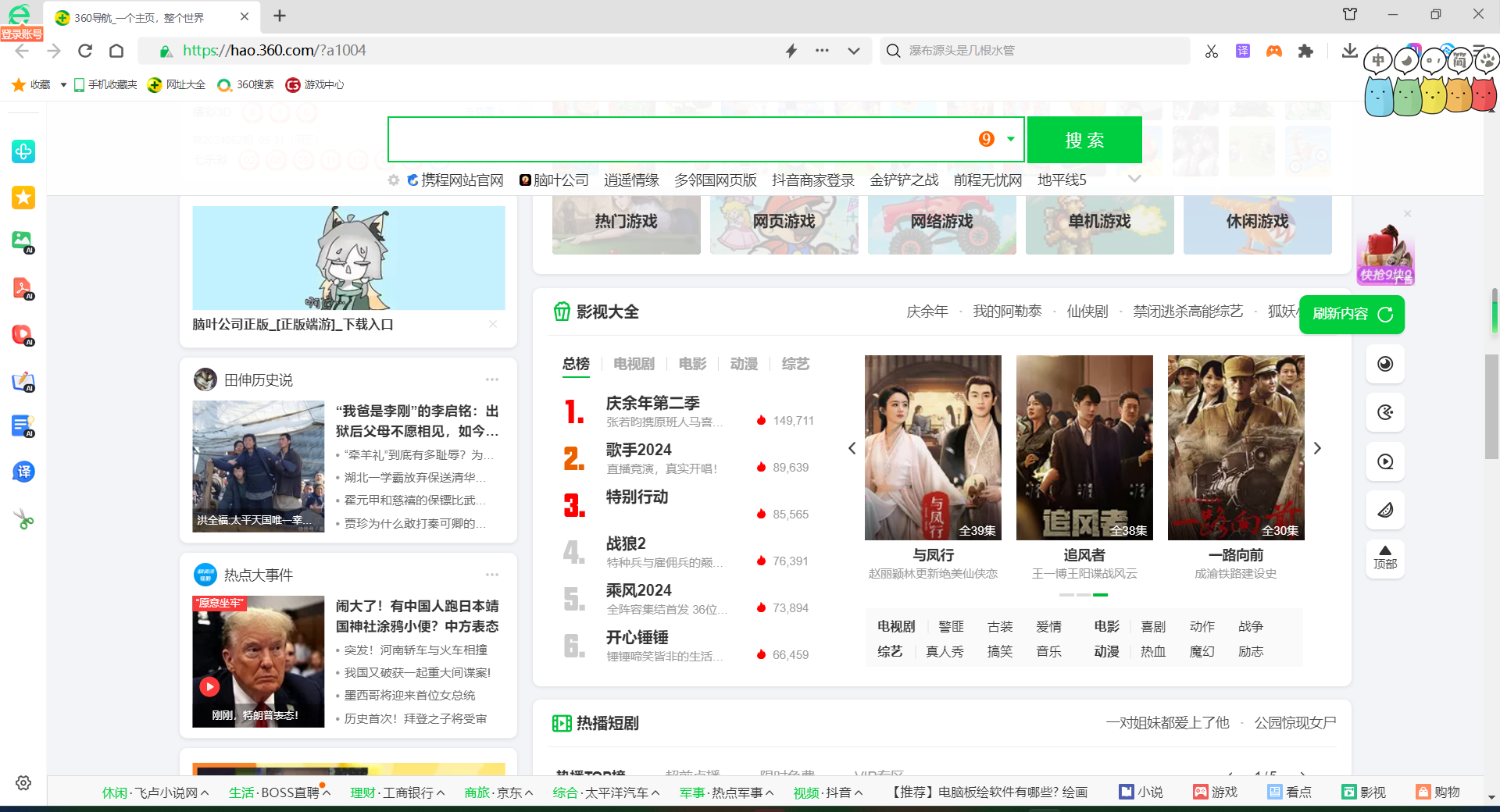This screenshot has height=812, width=1500.
Task: Open the translate extension icon in toolbar
Action: coord(1243,51)
